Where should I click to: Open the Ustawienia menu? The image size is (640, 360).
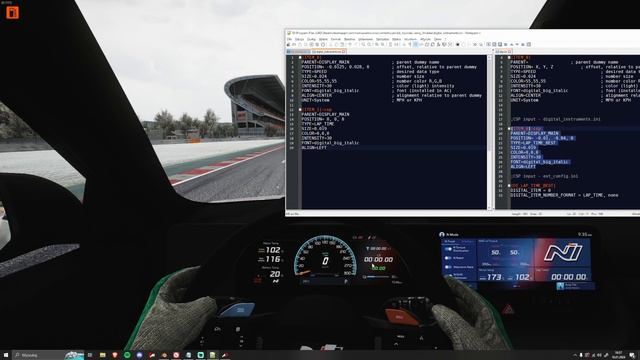point(365,39)
